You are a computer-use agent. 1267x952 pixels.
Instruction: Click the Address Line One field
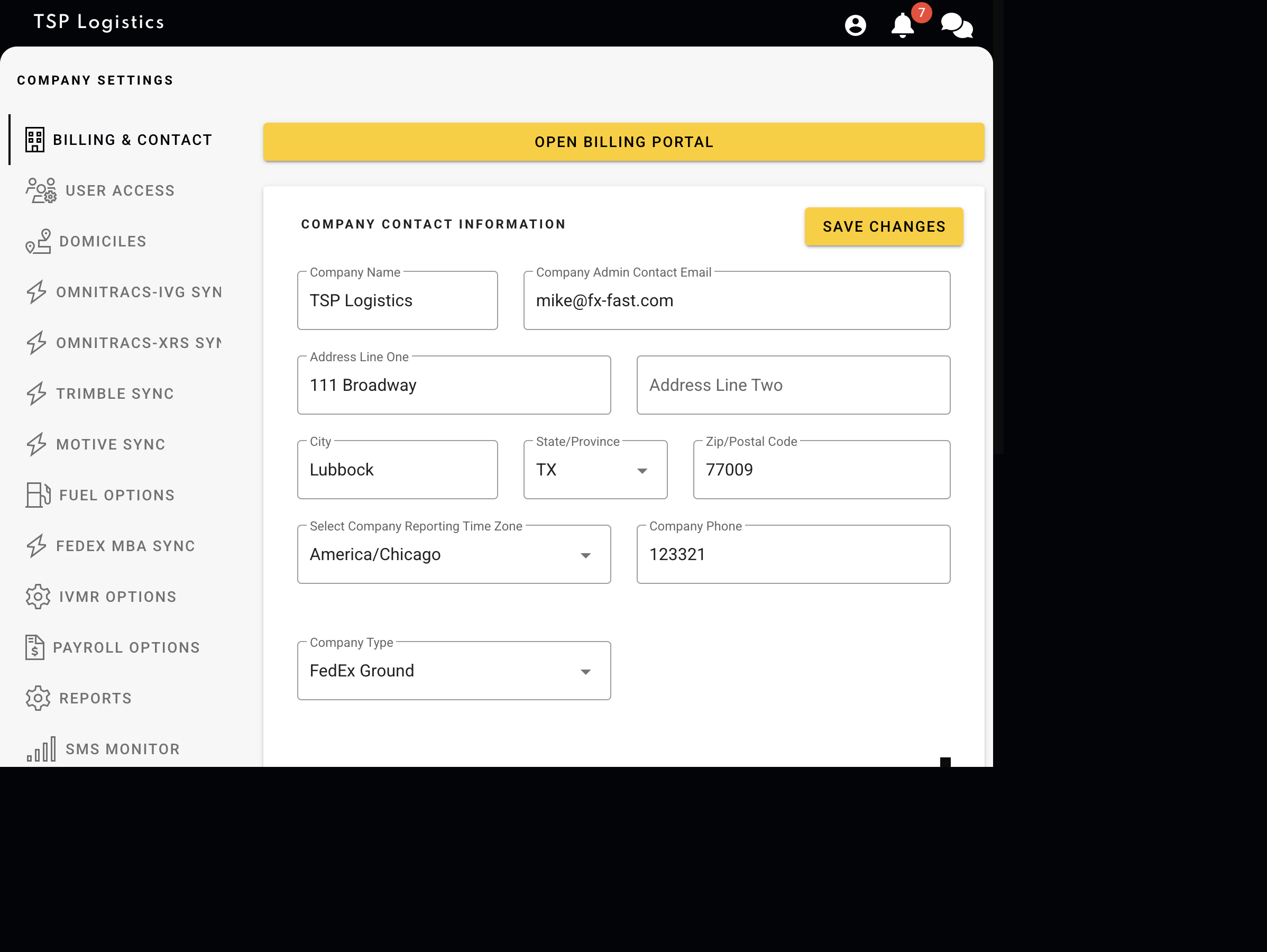click(454, 386)
